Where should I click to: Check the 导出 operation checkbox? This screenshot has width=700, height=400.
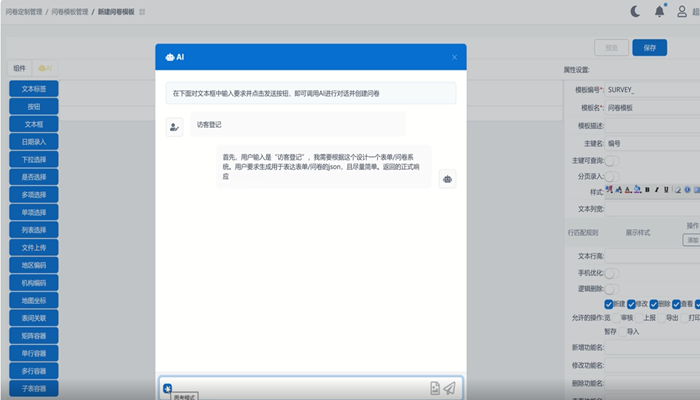coord(662,318)
